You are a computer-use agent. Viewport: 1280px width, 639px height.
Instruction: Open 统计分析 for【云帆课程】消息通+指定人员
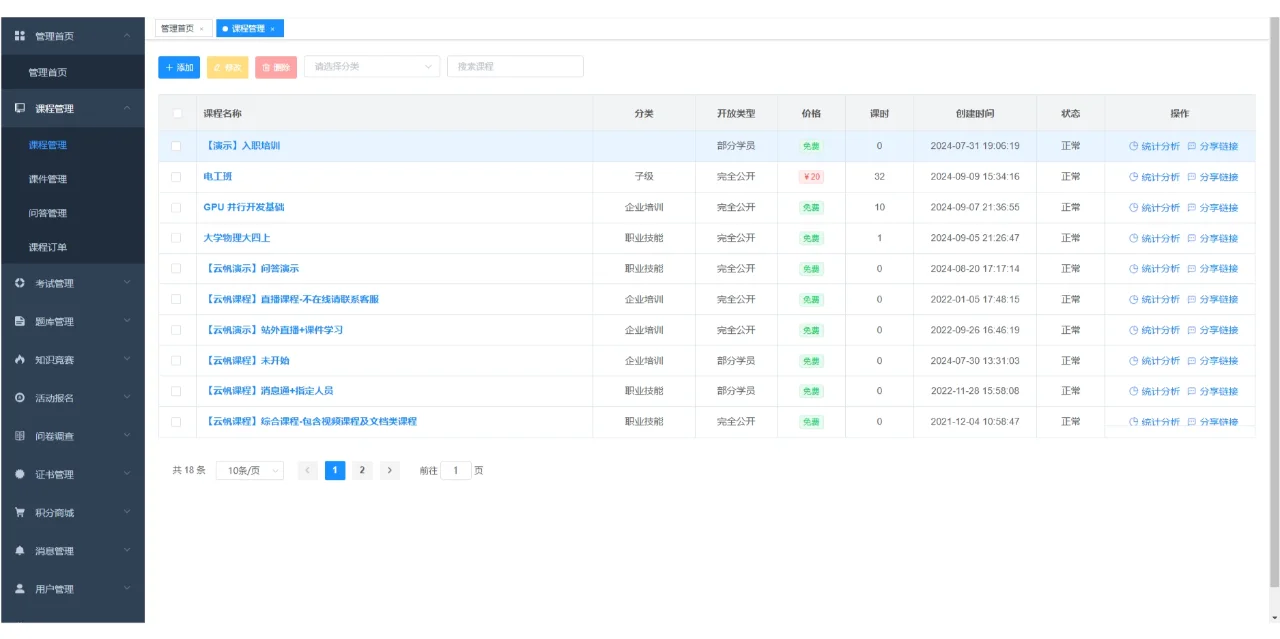[x=1154, y=391]
